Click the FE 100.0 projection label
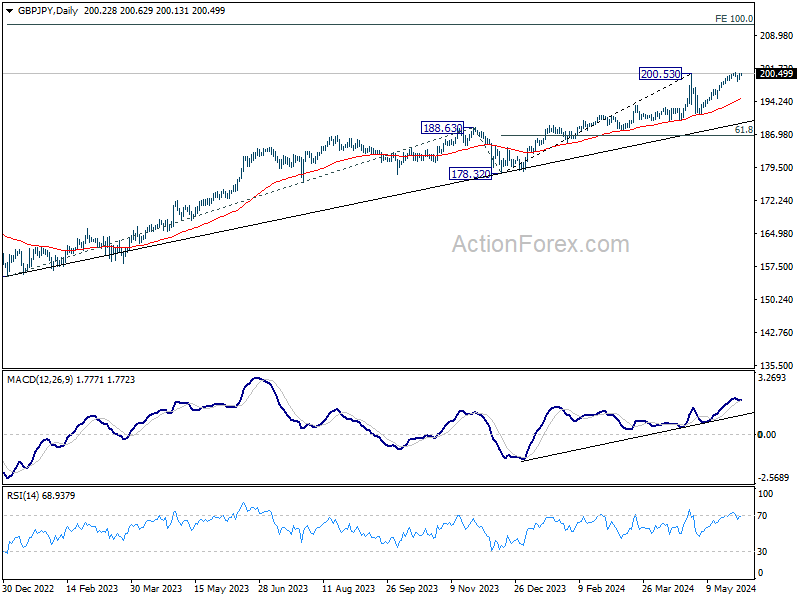 click(x=734, y=19)
